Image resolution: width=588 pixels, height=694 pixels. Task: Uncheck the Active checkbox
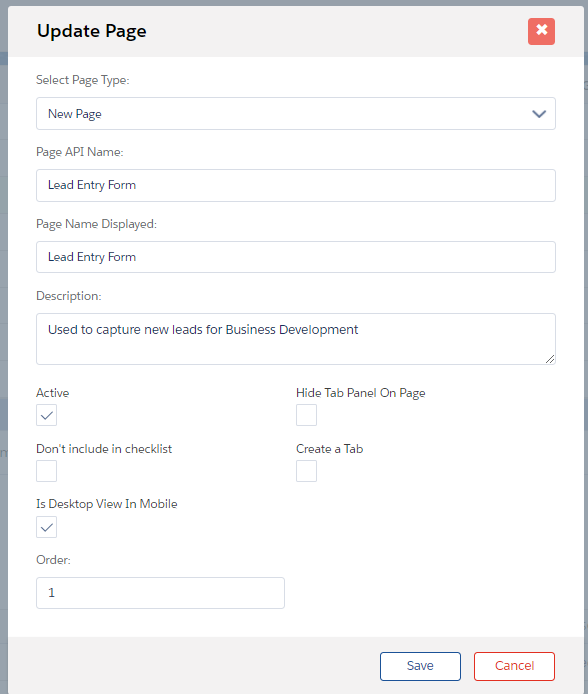(46, 415)
